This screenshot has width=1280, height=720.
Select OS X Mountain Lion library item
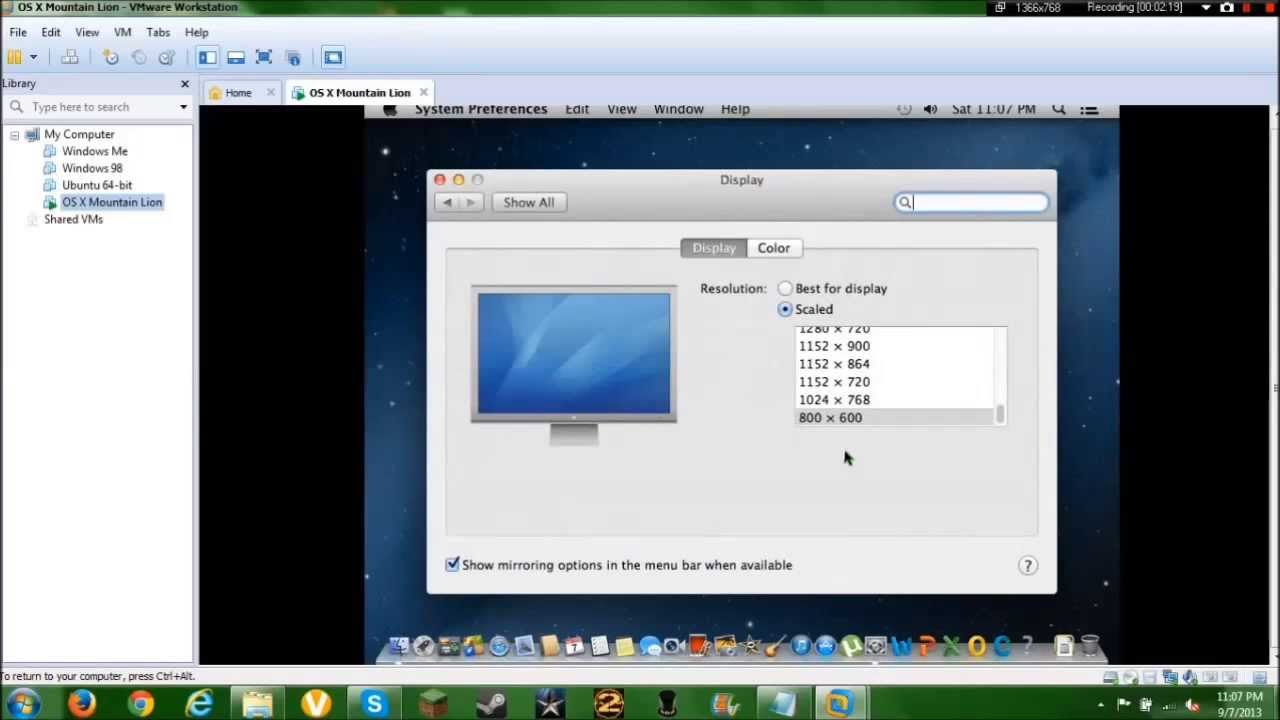[111, 202]
